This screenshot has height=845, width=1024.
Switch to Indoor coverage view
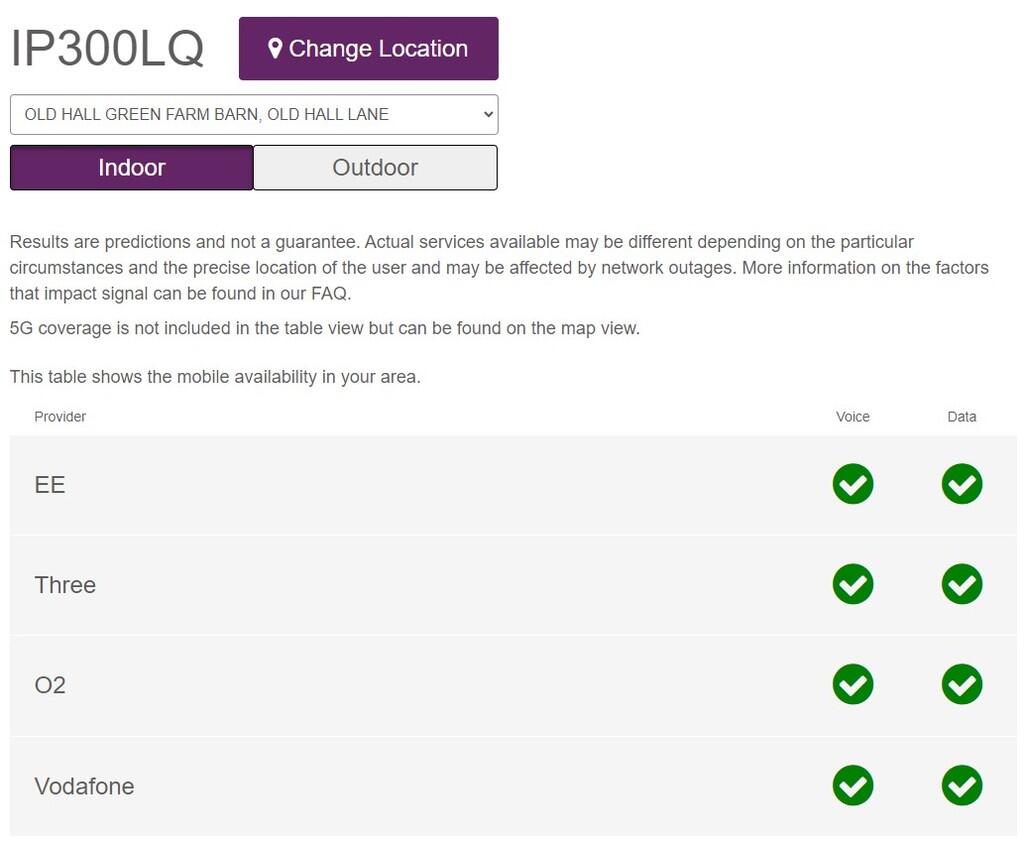[x=131, y=167]
